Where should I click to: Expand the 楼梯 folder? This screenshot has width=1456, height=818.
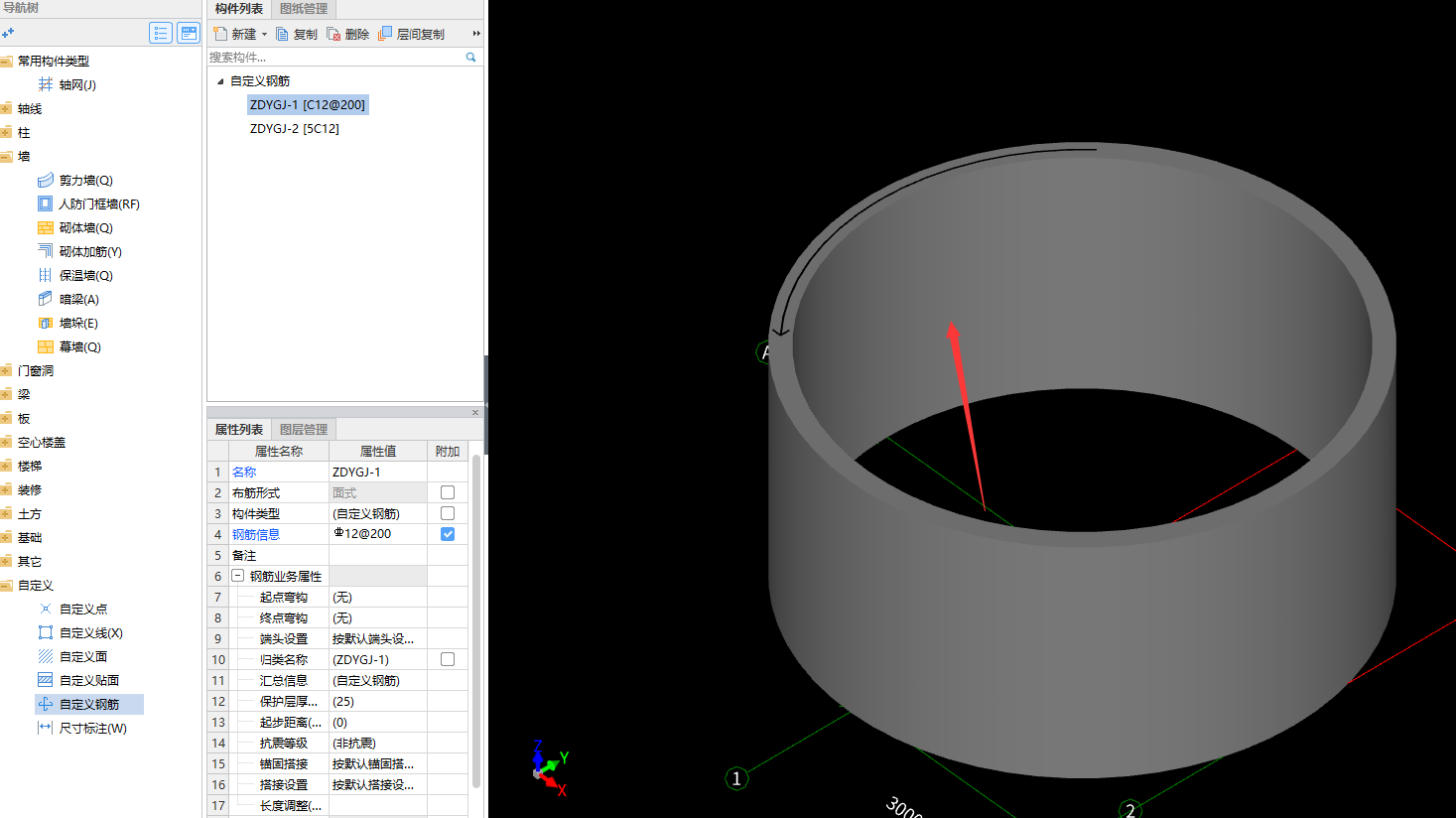(6, 466)
